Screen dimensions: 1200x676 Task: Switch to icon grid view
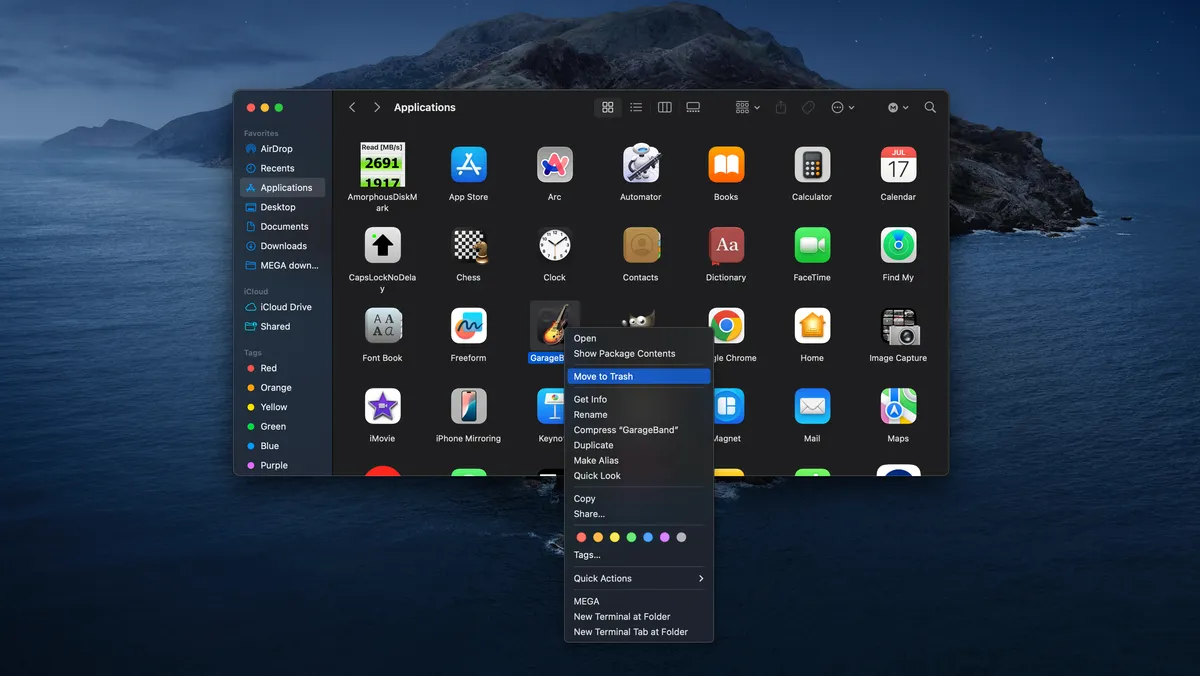607,107
